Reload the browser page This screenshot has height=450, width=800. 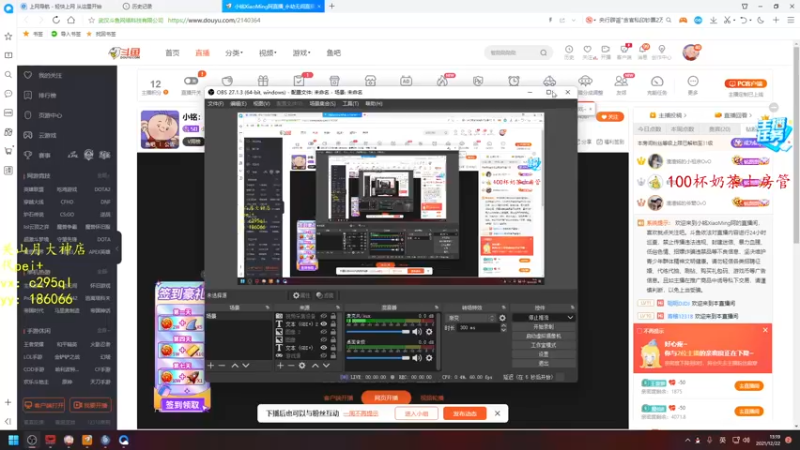(x=56, y=20)
